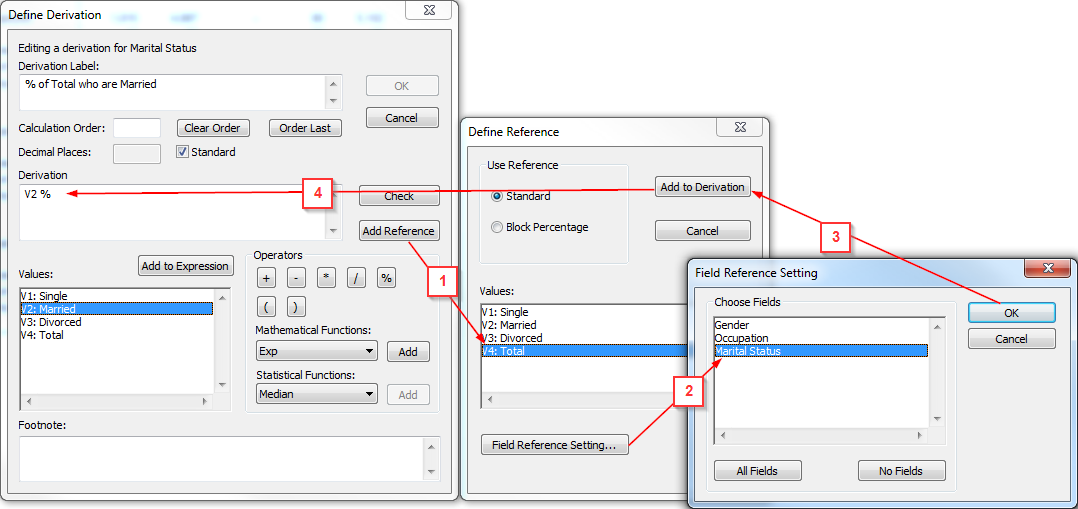Screen dimensions: 1078x509
Task: Open the Mathematical Functions dropdown
Action: point(316,352)
